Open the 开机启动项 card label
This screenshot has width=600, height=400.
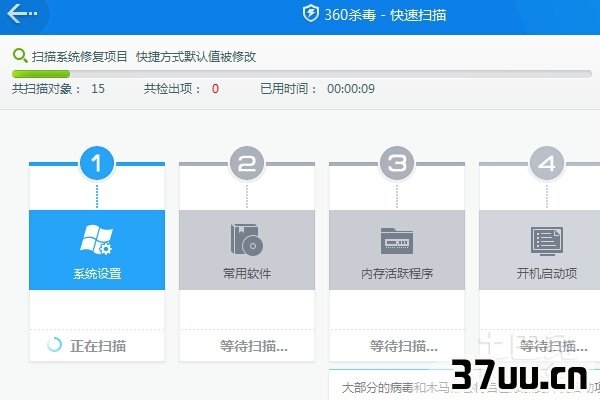pos(547,273)
